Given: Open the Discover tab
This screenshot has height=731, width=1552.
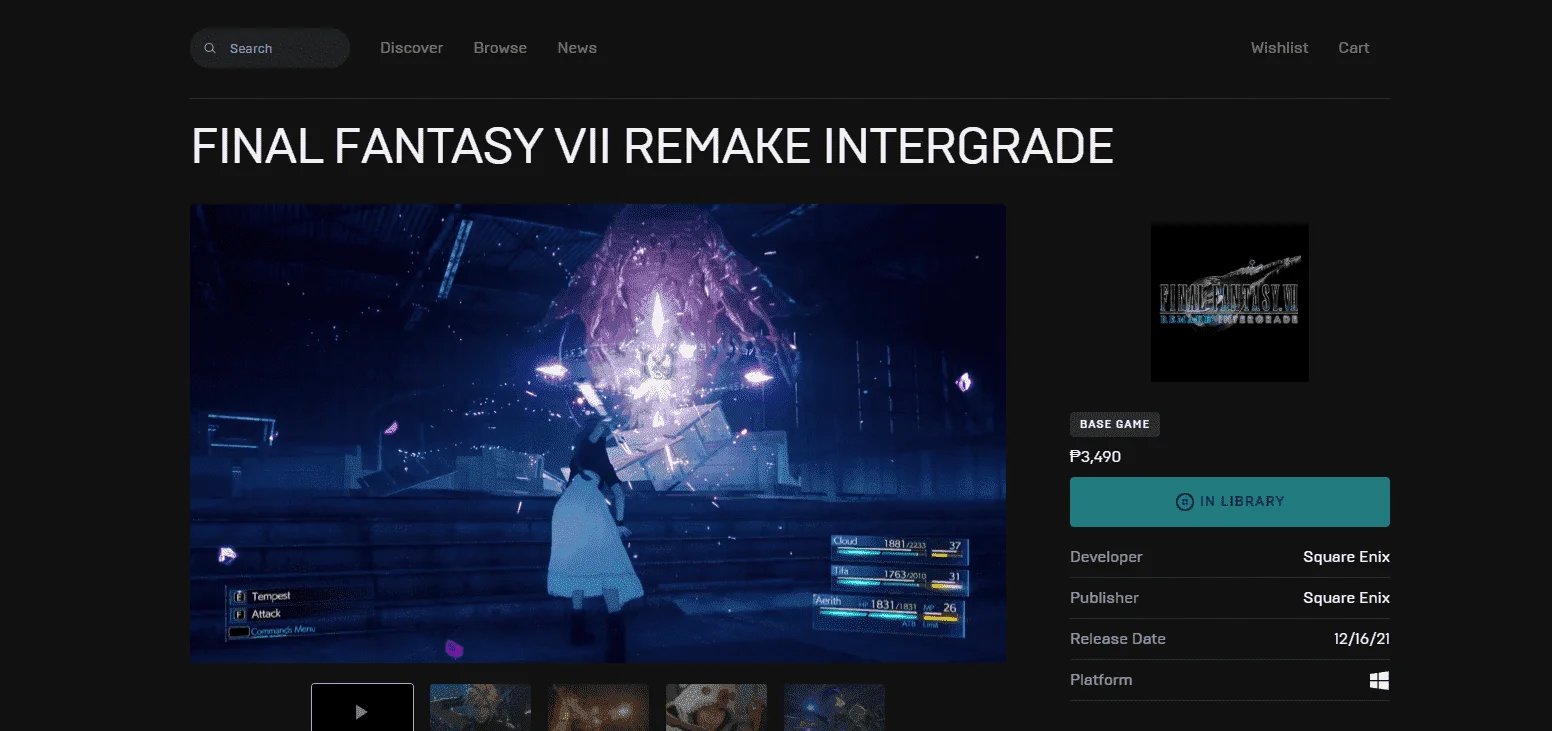Looking at the screenshot, I should pos(411,48).
